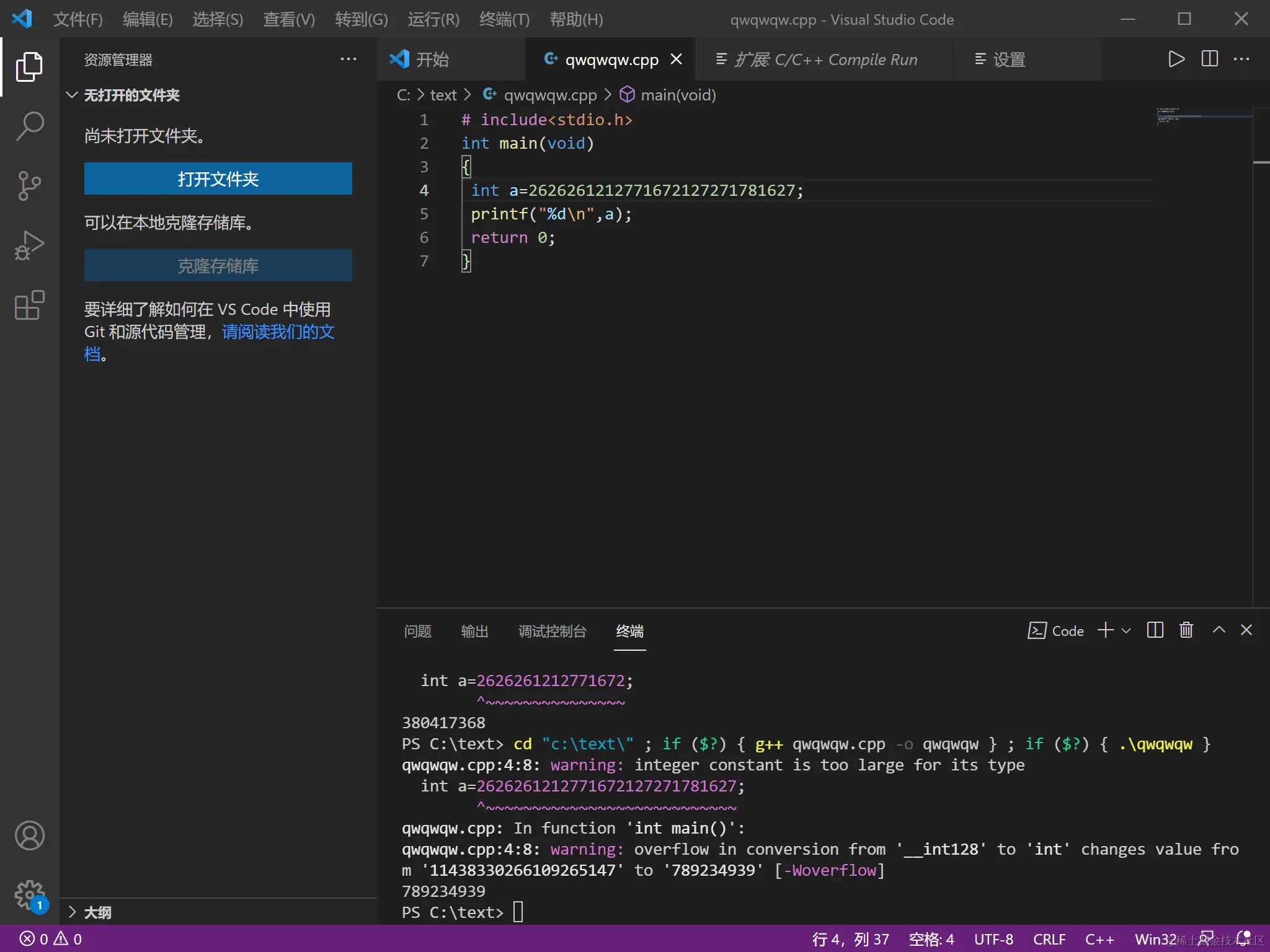The image size is (1270, 952).
Task: Click the 打开文件夹 button
Action: click(218, 178)
